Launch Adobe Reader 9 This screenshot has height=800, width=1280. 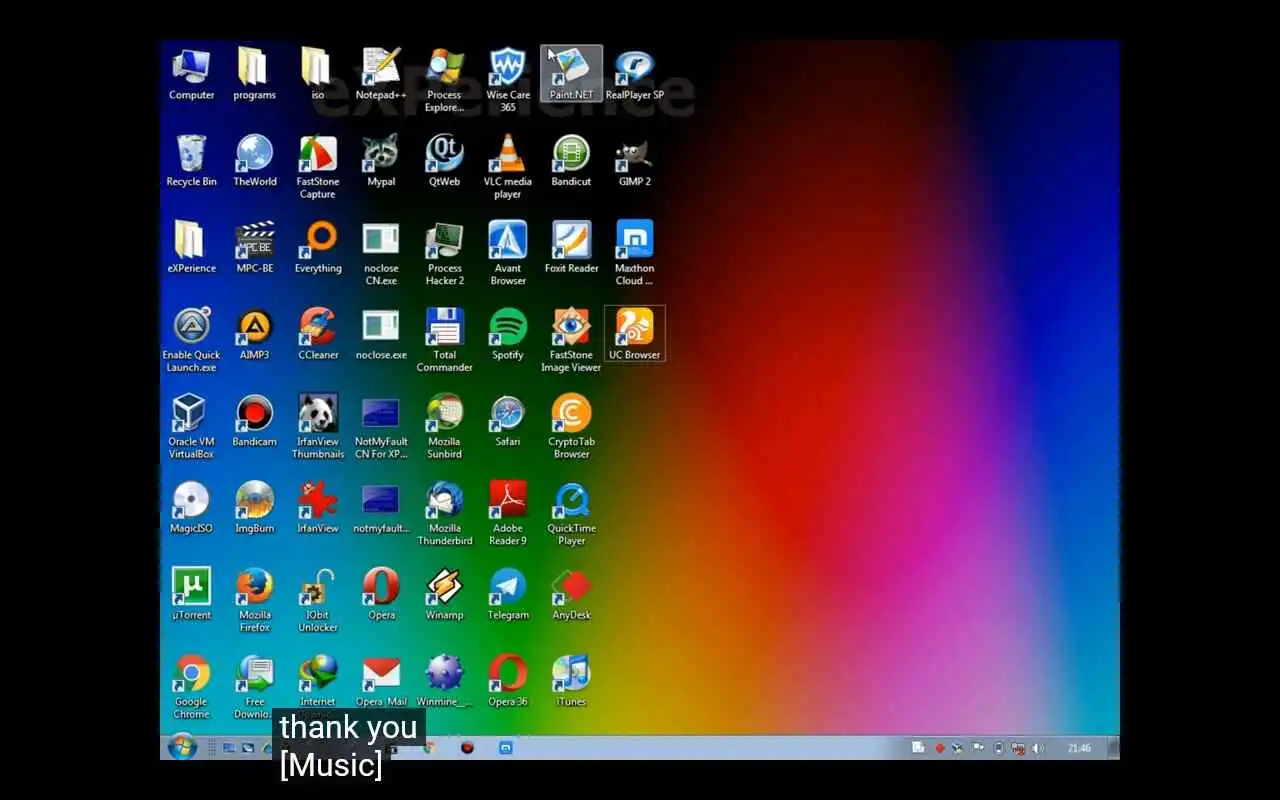[x=508, y=514]
